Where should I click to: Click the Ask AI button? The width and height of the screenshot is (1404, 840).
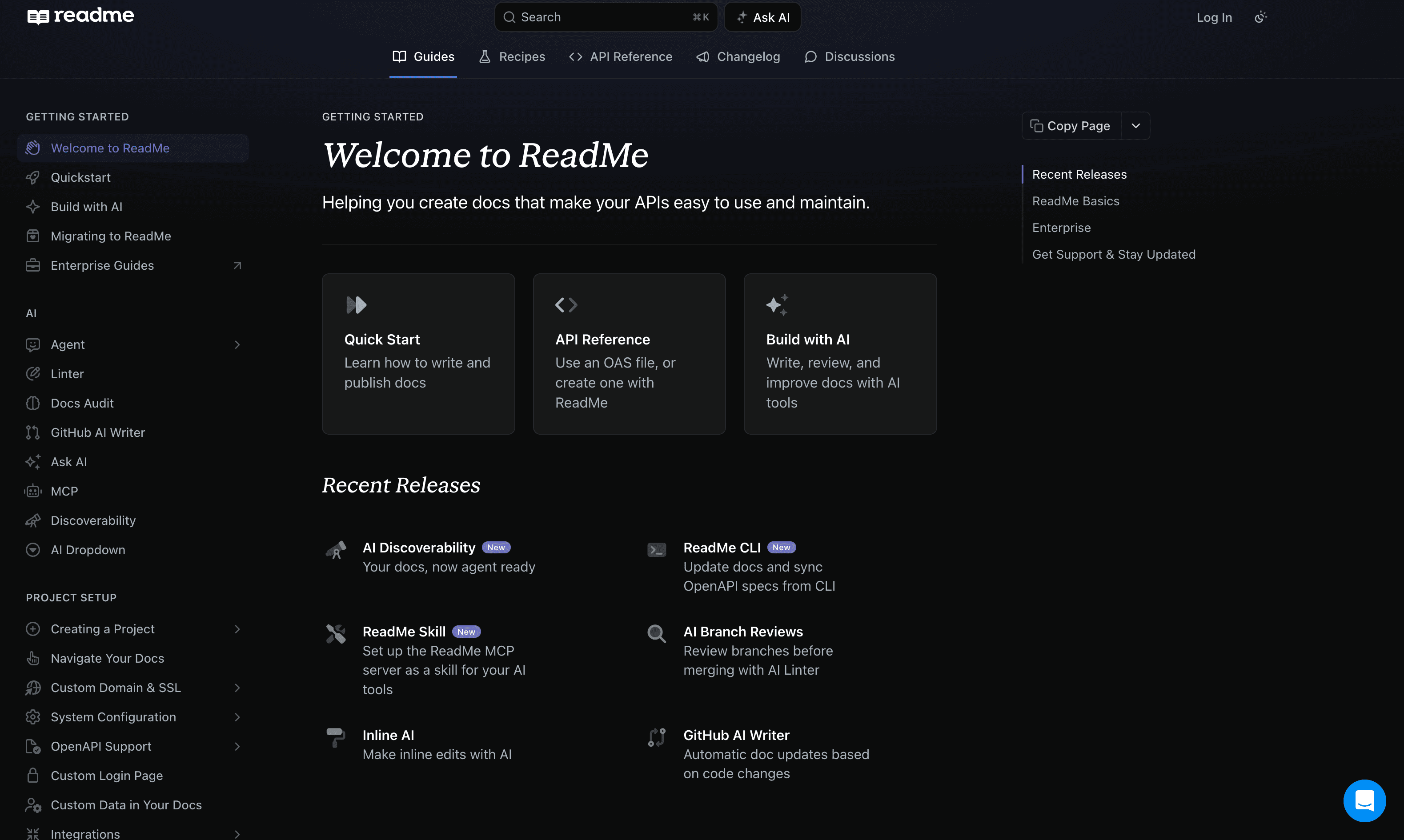click(762, 17)
